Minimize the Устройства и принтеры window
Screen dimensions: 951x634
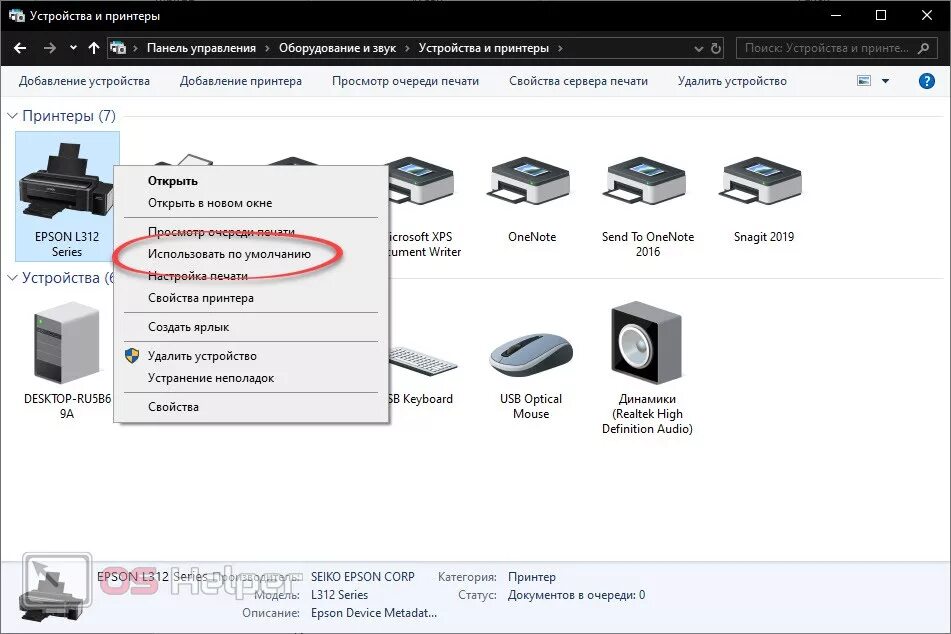tap(836, 15)
